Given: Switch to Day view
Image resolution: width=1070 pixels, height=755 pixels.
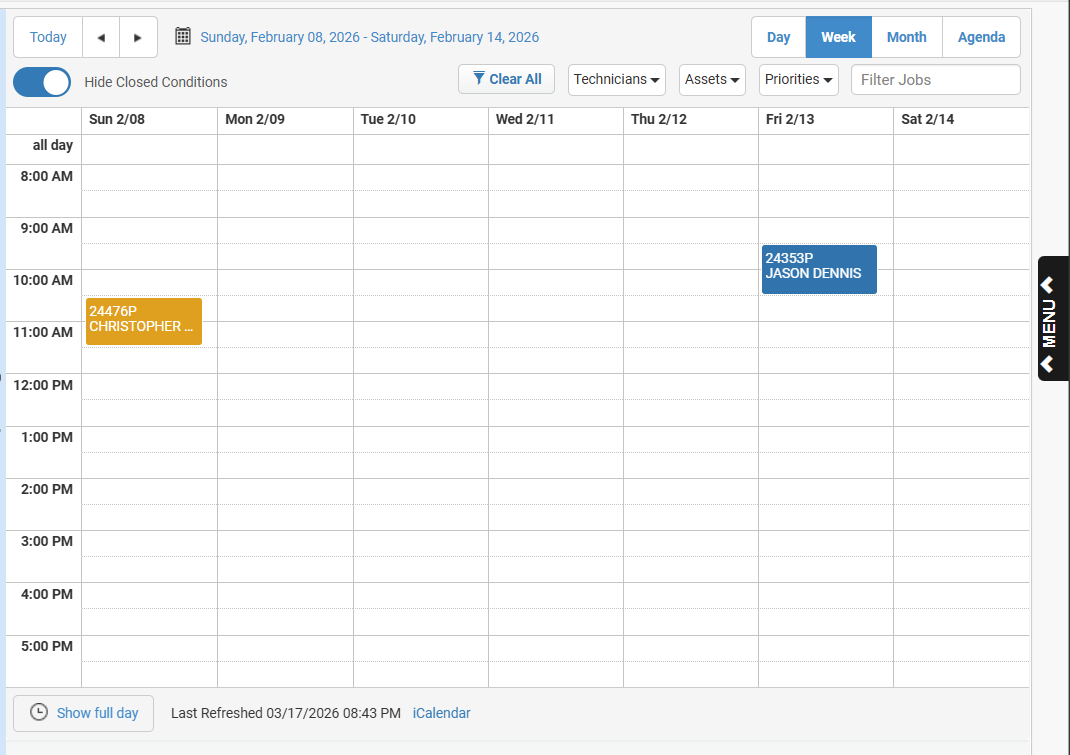Looking at the screenshot, I should click(x=778, y=37).
